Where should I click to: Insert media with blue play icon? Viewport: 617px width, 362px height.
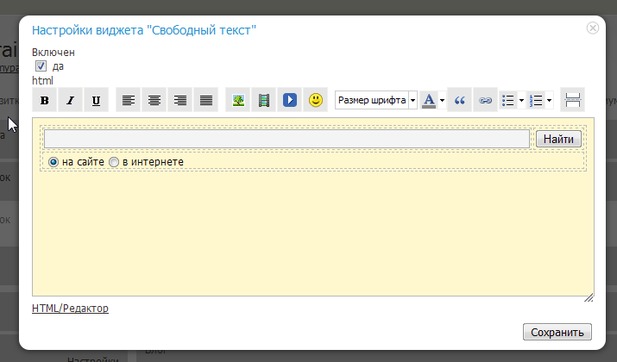click(x=290, y=100)
